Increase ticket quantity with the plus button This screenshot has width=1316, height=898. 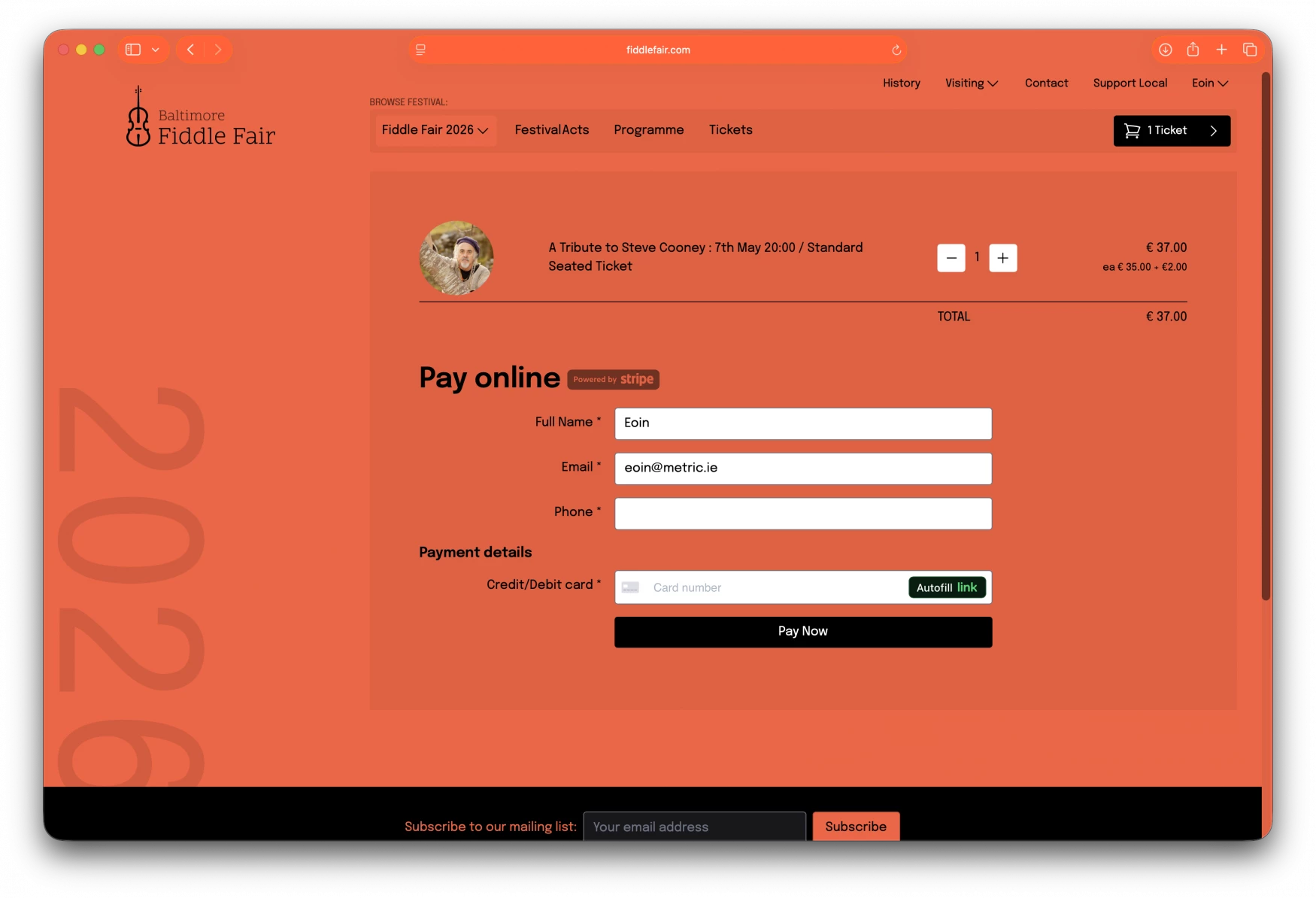1002,258
